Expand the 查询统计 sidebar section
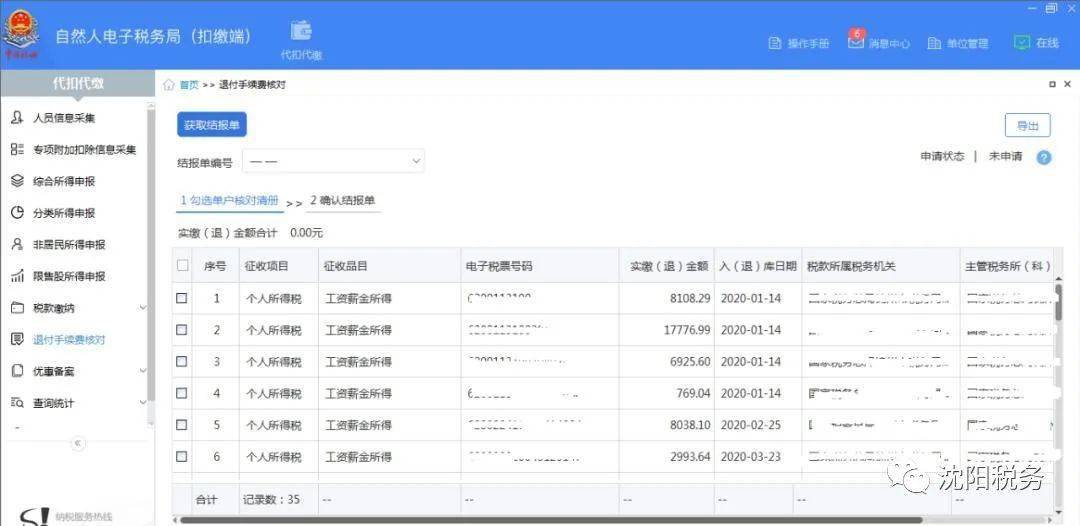 point(143,403)
